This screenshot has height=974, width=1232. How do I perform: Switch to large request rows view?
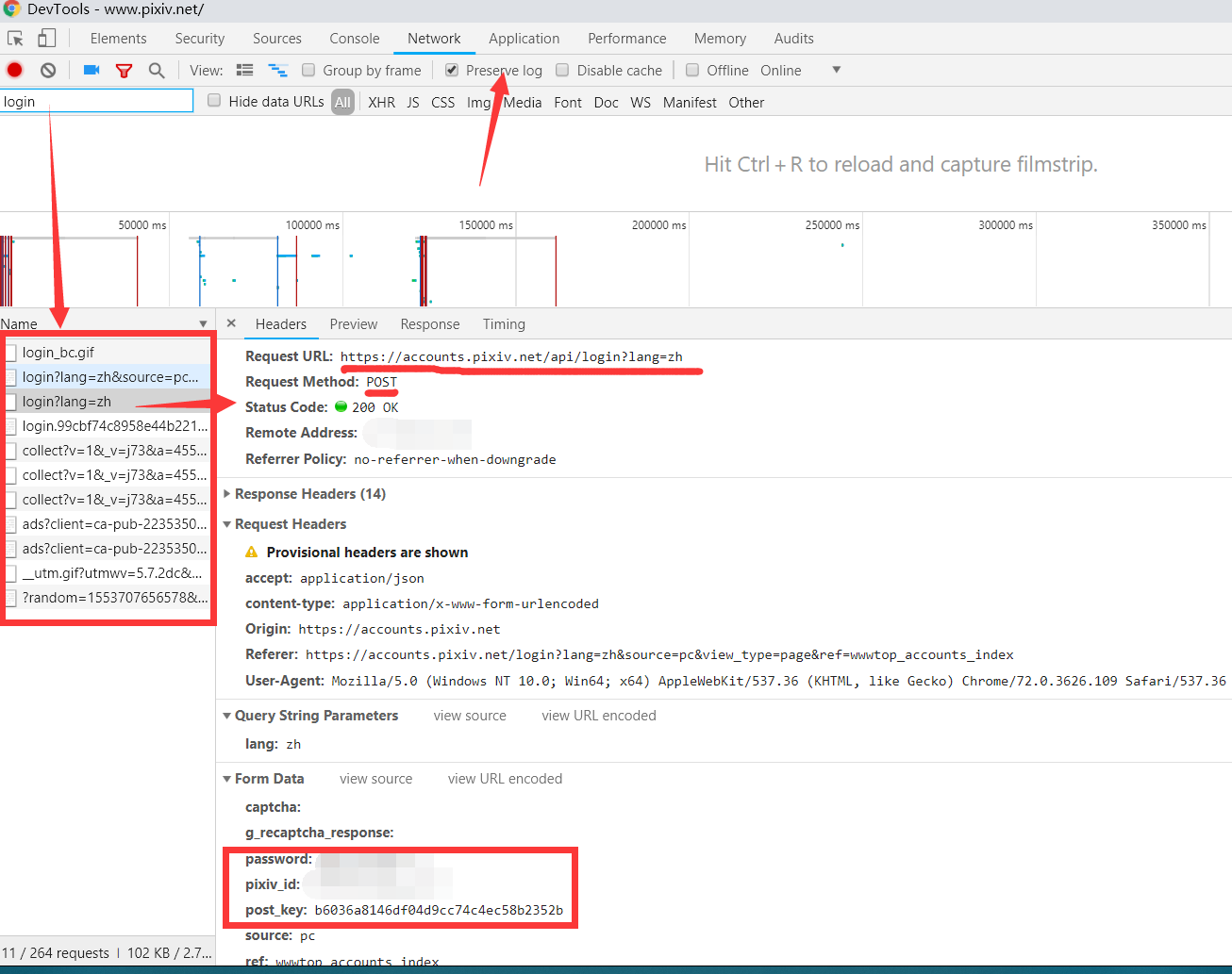pos(244,70)
